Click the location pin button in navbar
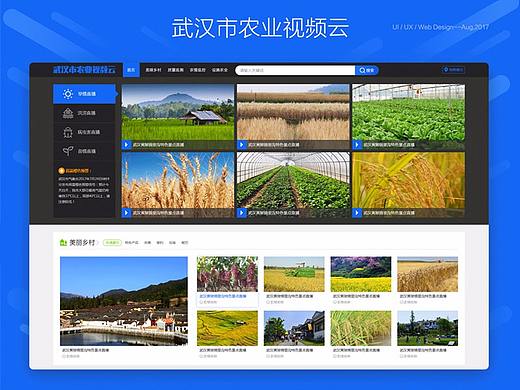Image resolution: width=520 pixels, height=390 pixels. [453, 70]
